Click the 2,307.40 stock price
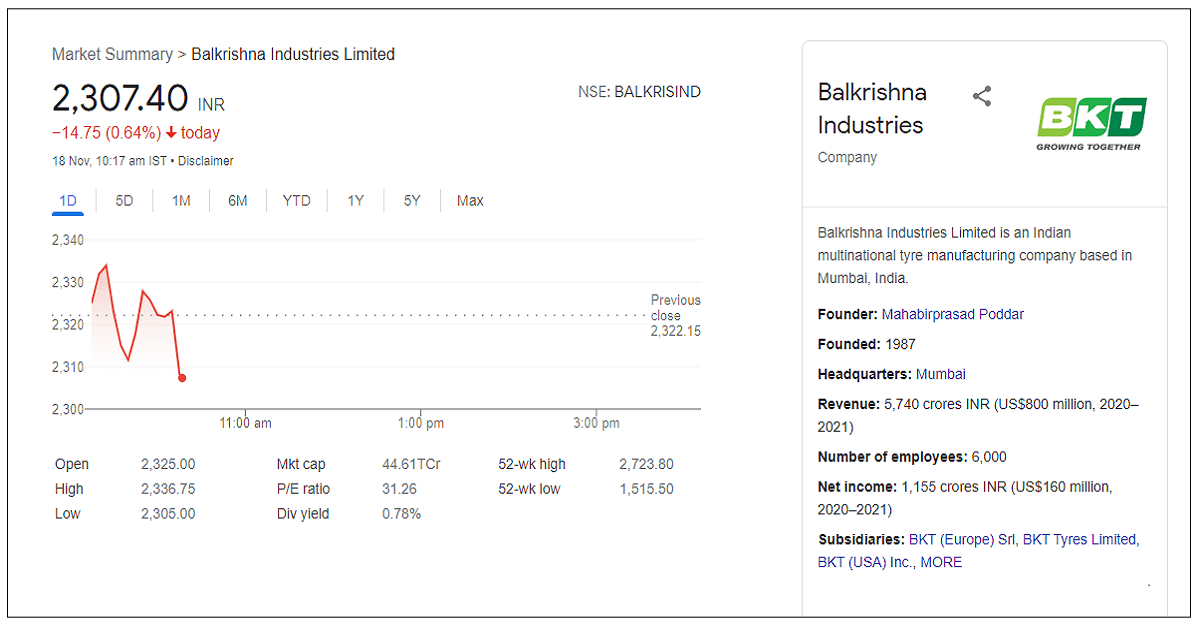 pos(120,99)
